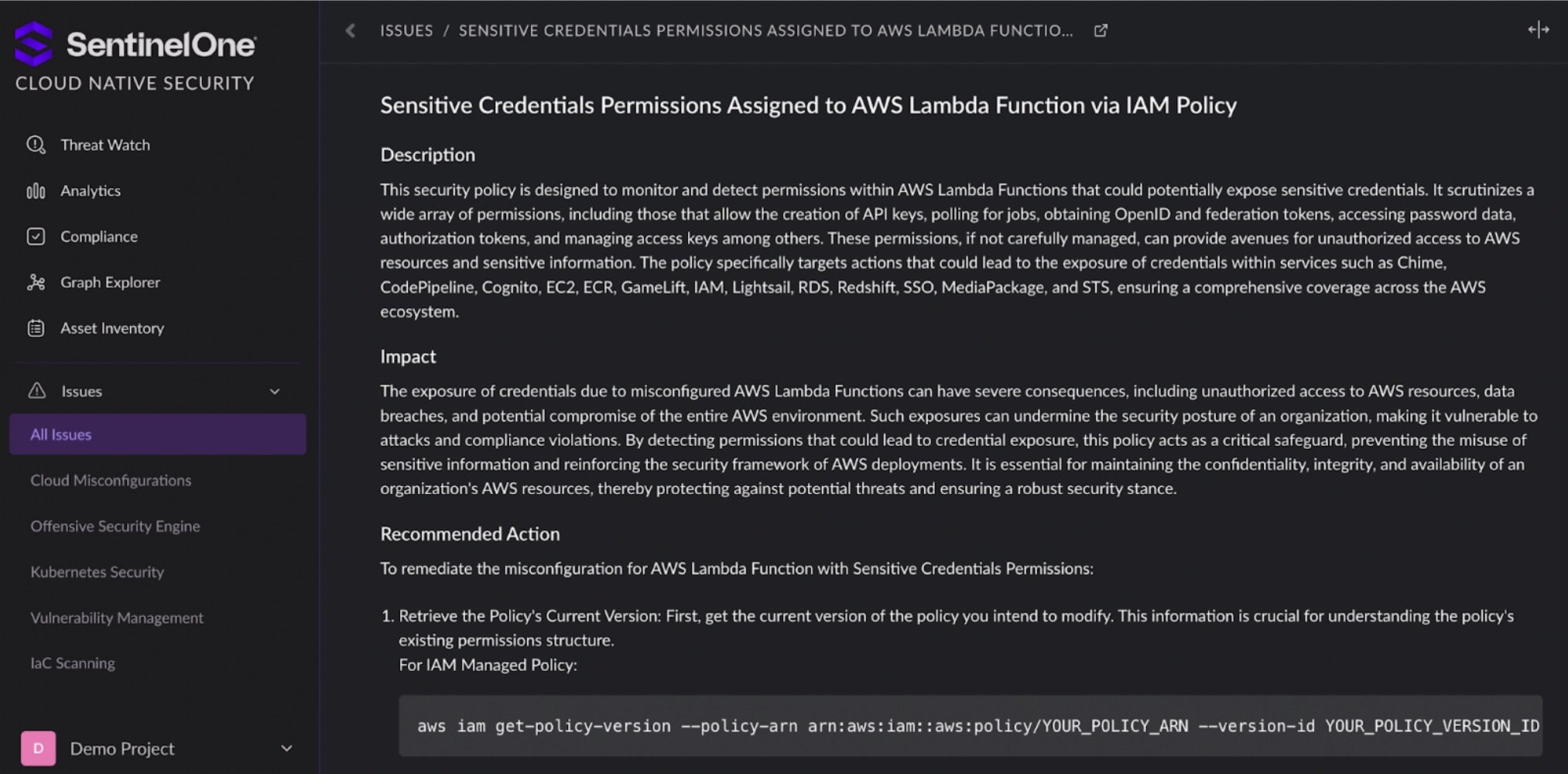Click the Compliance checkmark icon
This screenshot has width=1568, height=774.
(x=36, y=237)
